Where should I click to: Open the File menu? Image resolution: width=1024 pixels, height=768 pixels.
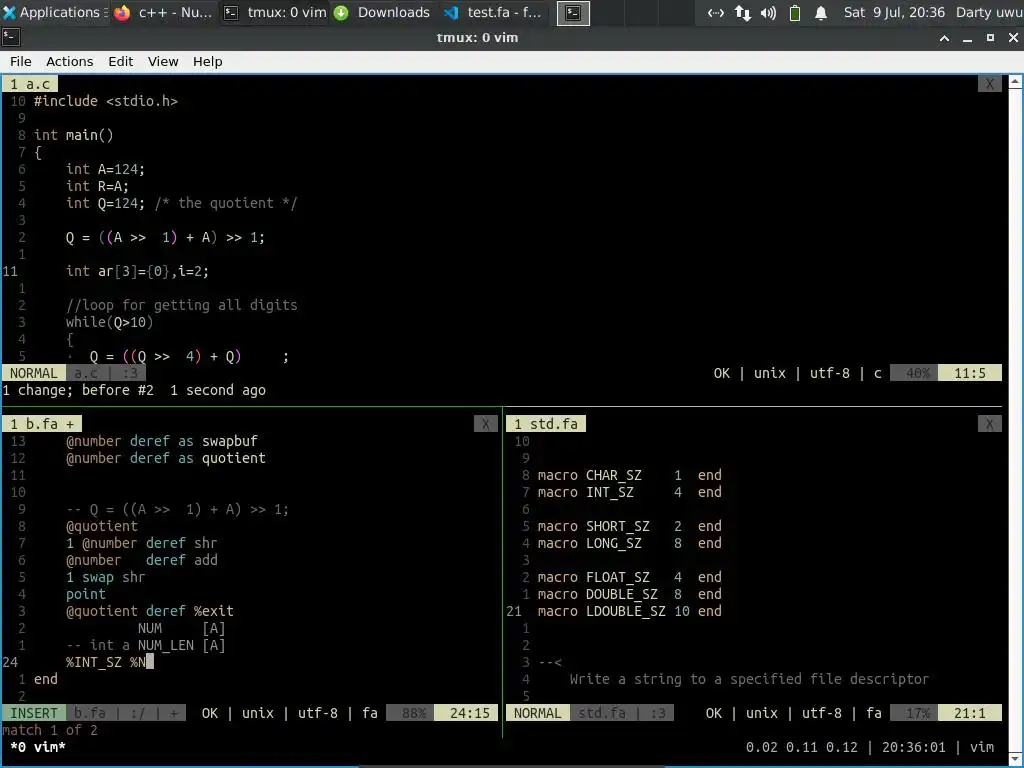(20, 61)
